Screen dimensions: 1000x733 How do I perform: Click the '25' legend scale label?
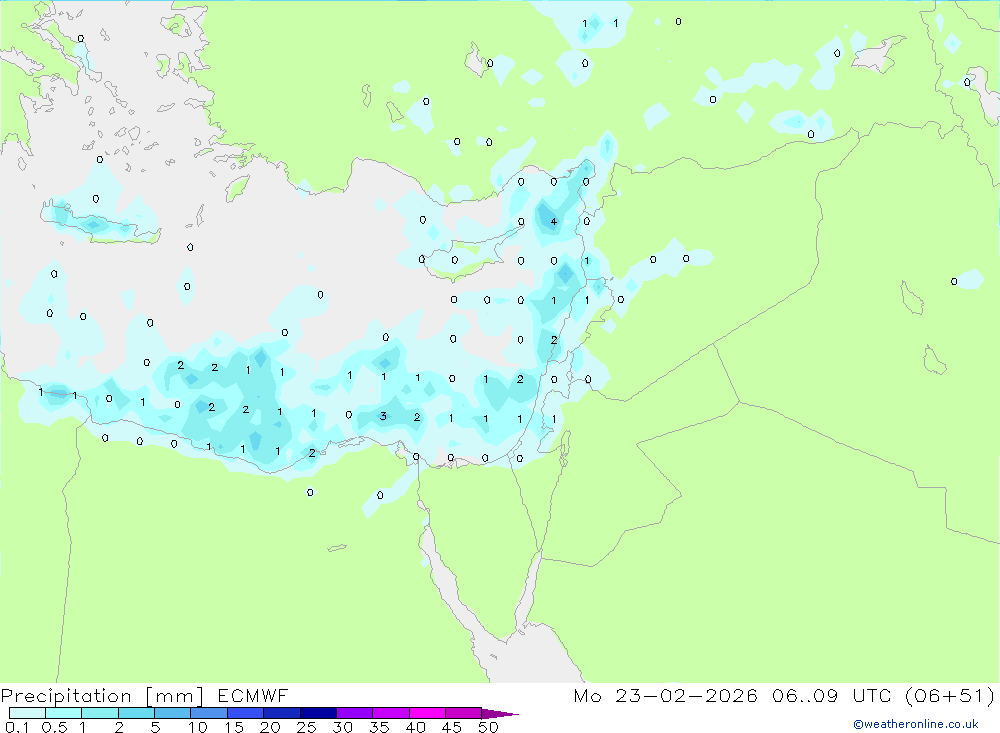pyautogui.click(x=306, y=727)
